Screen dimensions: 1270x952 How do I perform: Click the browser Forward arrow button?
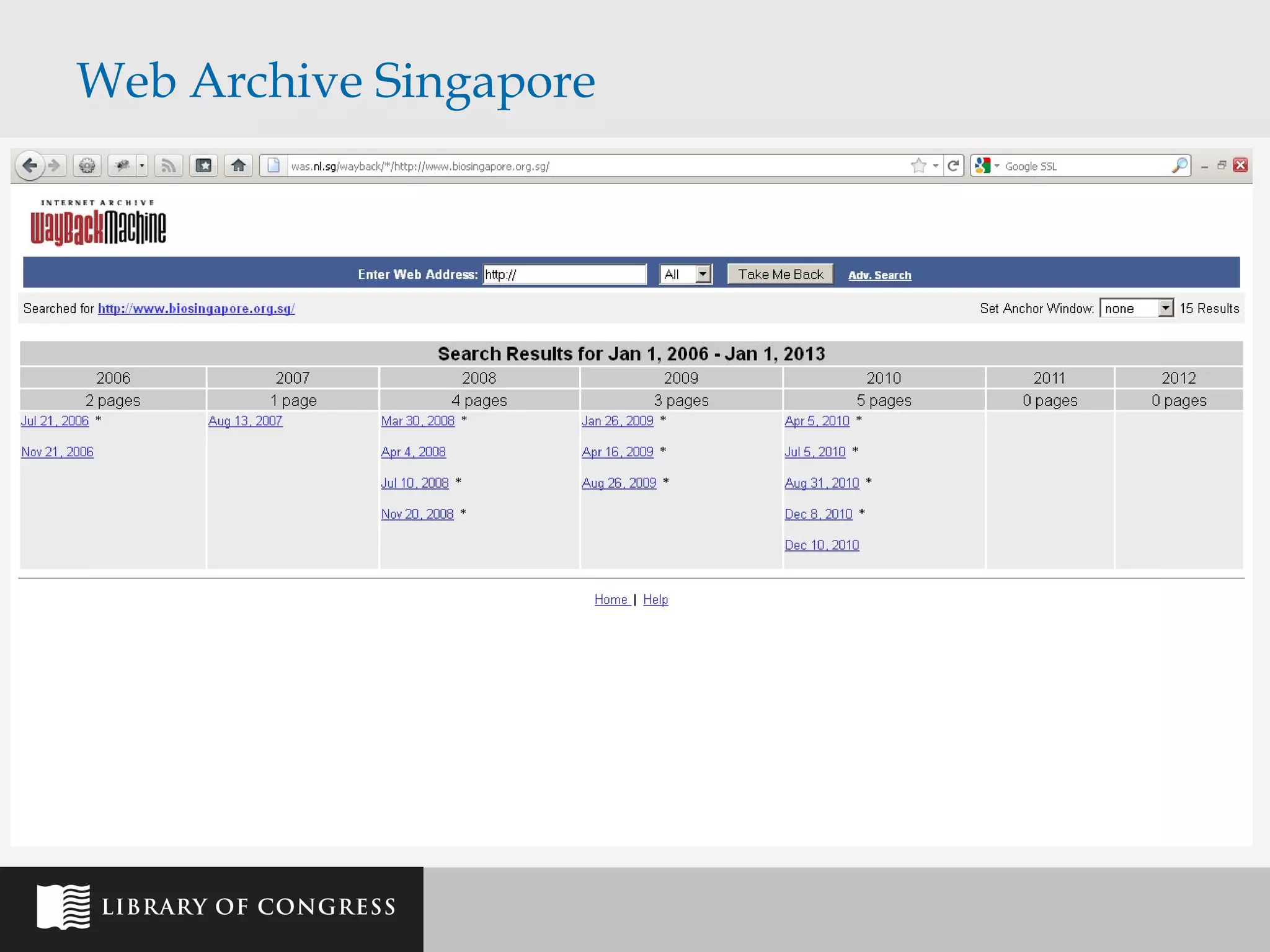coord(55,165)
